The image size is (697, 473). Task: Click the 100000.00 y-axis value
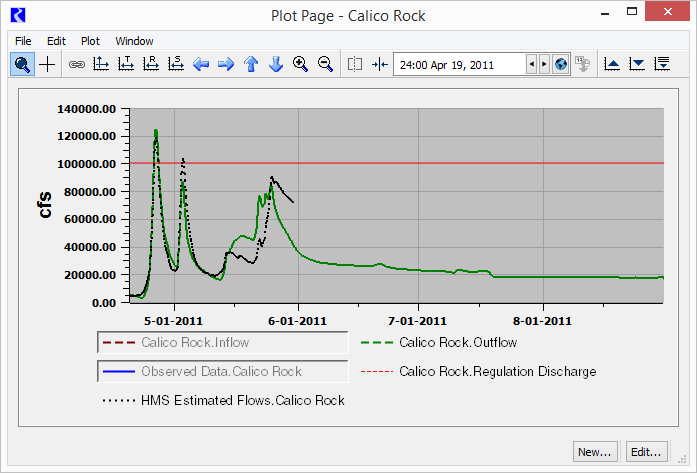(x=87, y=164)
